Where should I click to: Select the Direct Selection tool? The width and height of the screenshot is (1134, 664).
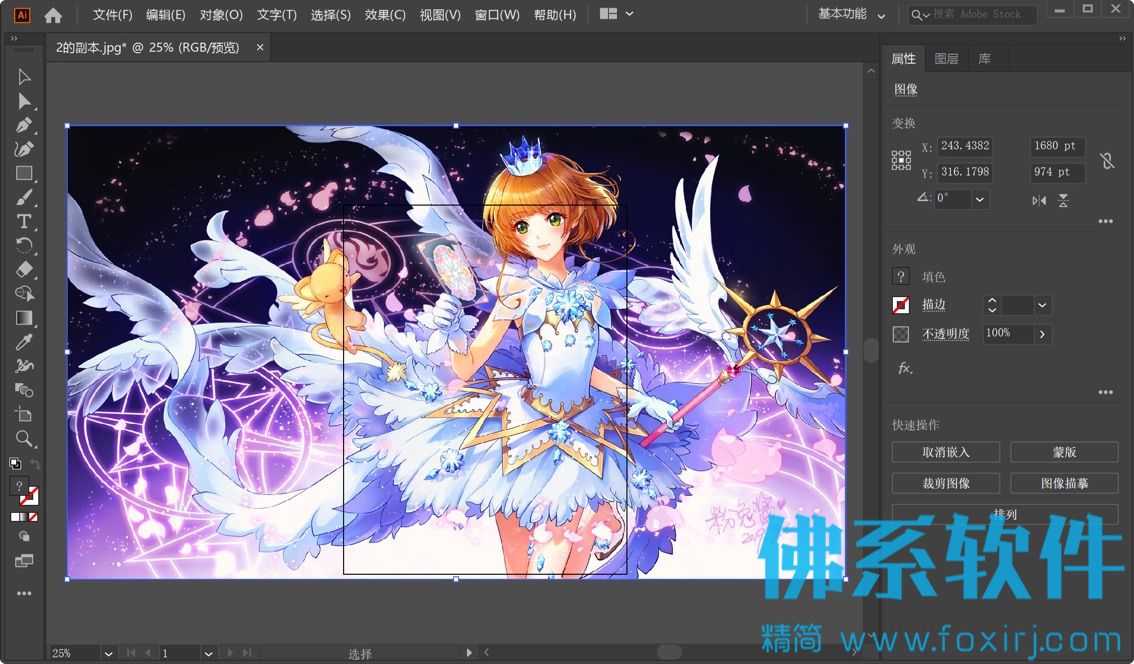[x=24, y=101]
